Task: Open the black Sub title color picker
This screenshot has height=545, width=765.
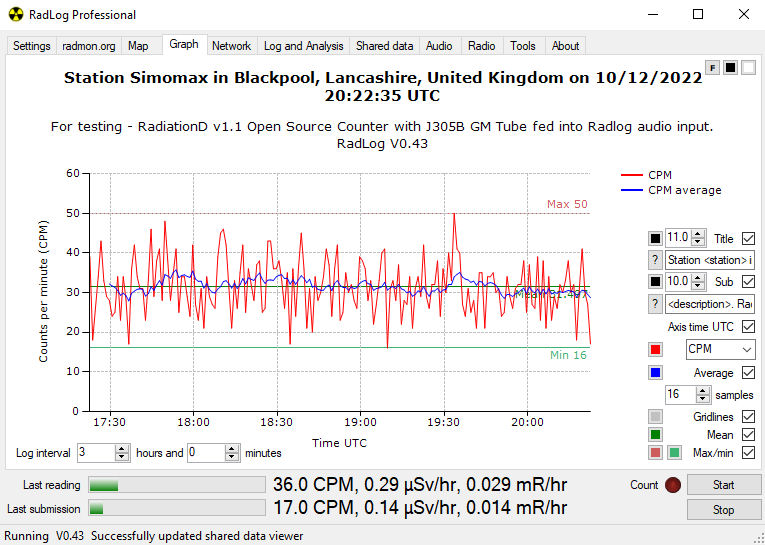Action: pyautogui.click(x=655, y=282)
